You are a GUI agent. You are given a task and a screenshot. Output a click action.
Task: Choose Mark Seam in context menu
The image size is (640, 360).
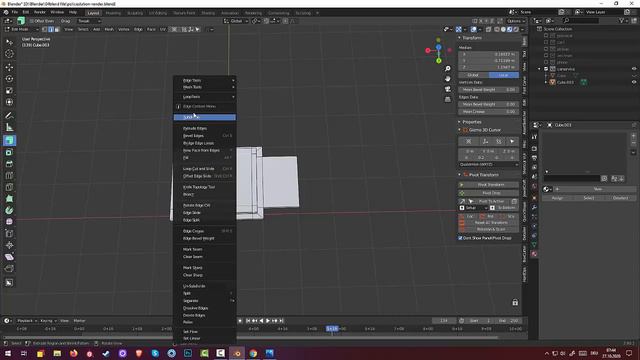click(x=204, y=249)
